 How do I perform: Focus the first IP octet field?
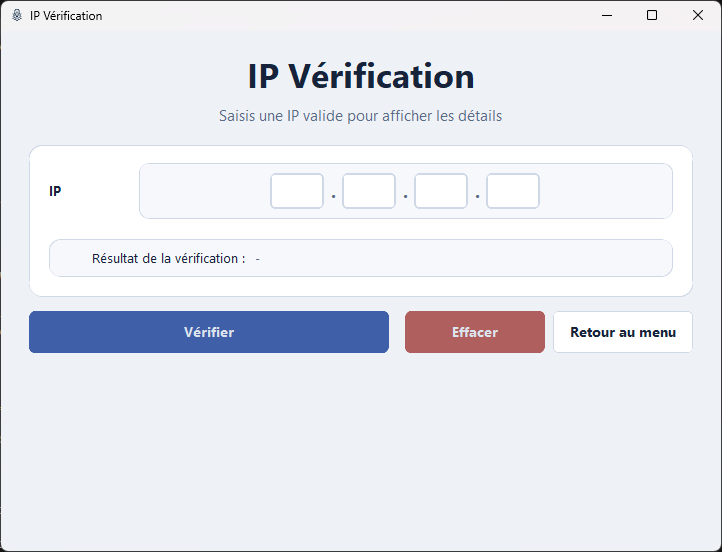click(x=297, y=191)
